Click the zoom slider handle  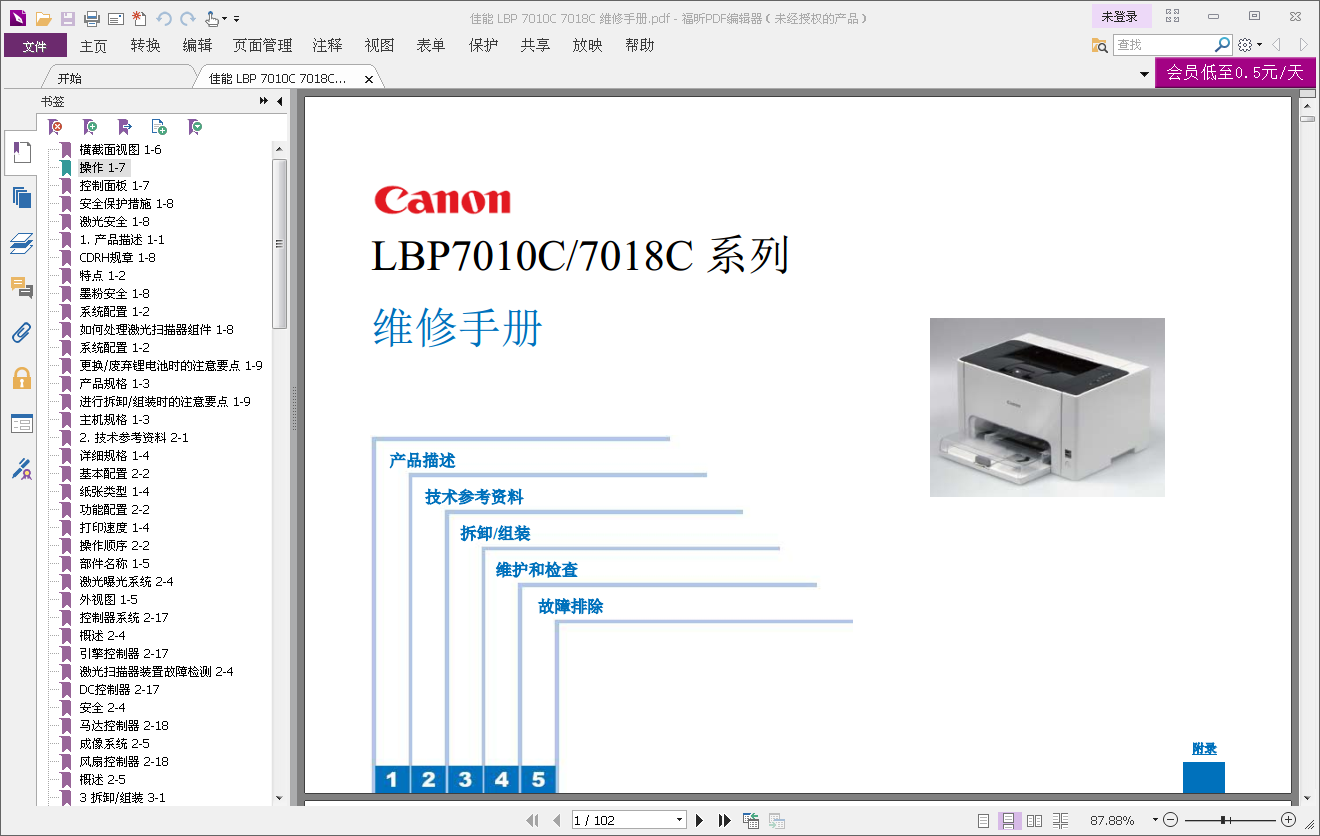tap(1222, 820)
